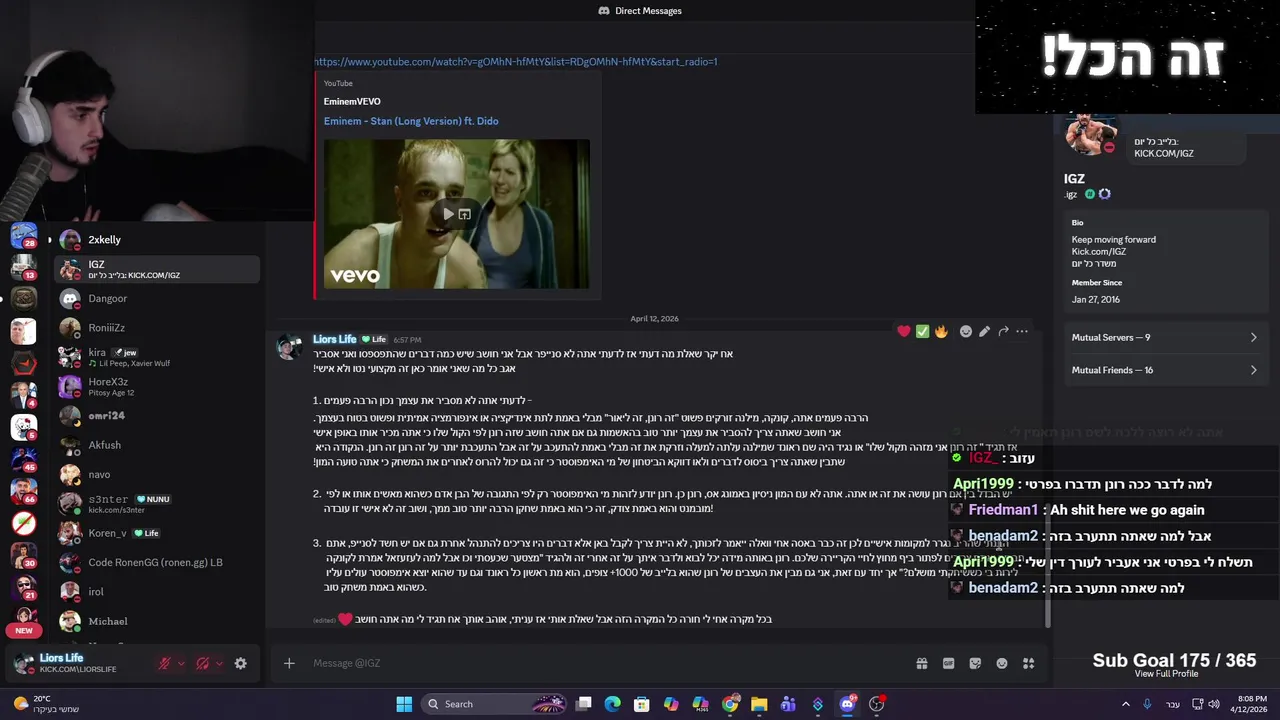
Task: Open the YouTube watch URL link
Action: point(516,62)
